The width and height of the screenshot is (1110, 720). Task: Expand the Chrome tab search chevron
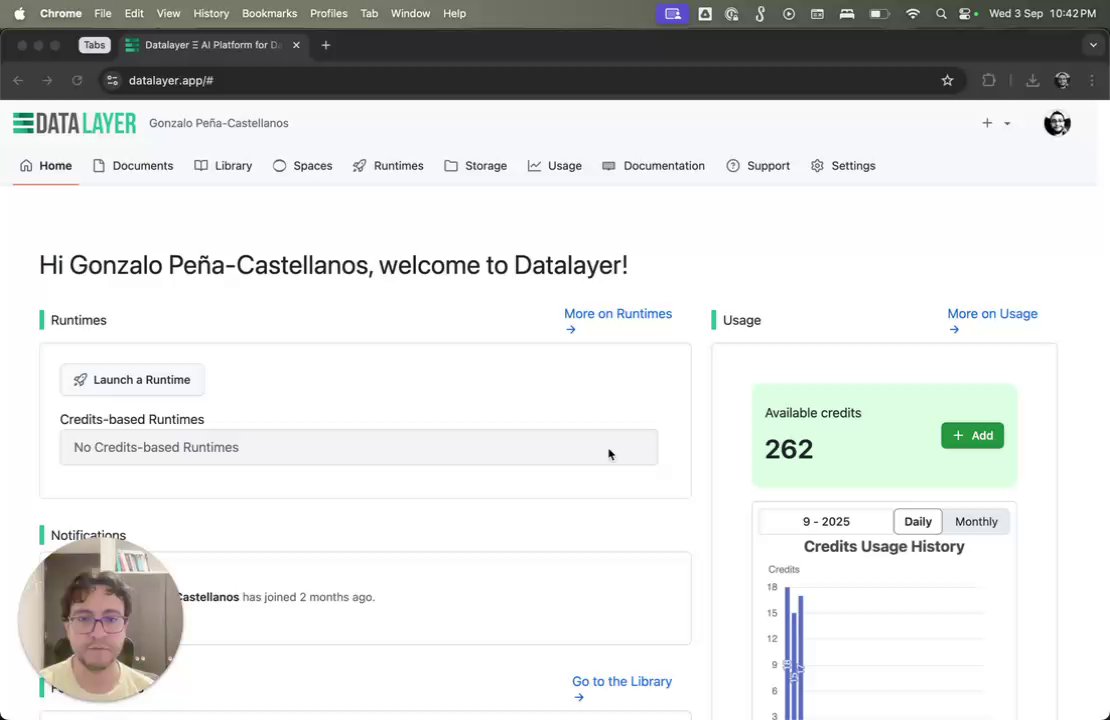(1093, 45)
